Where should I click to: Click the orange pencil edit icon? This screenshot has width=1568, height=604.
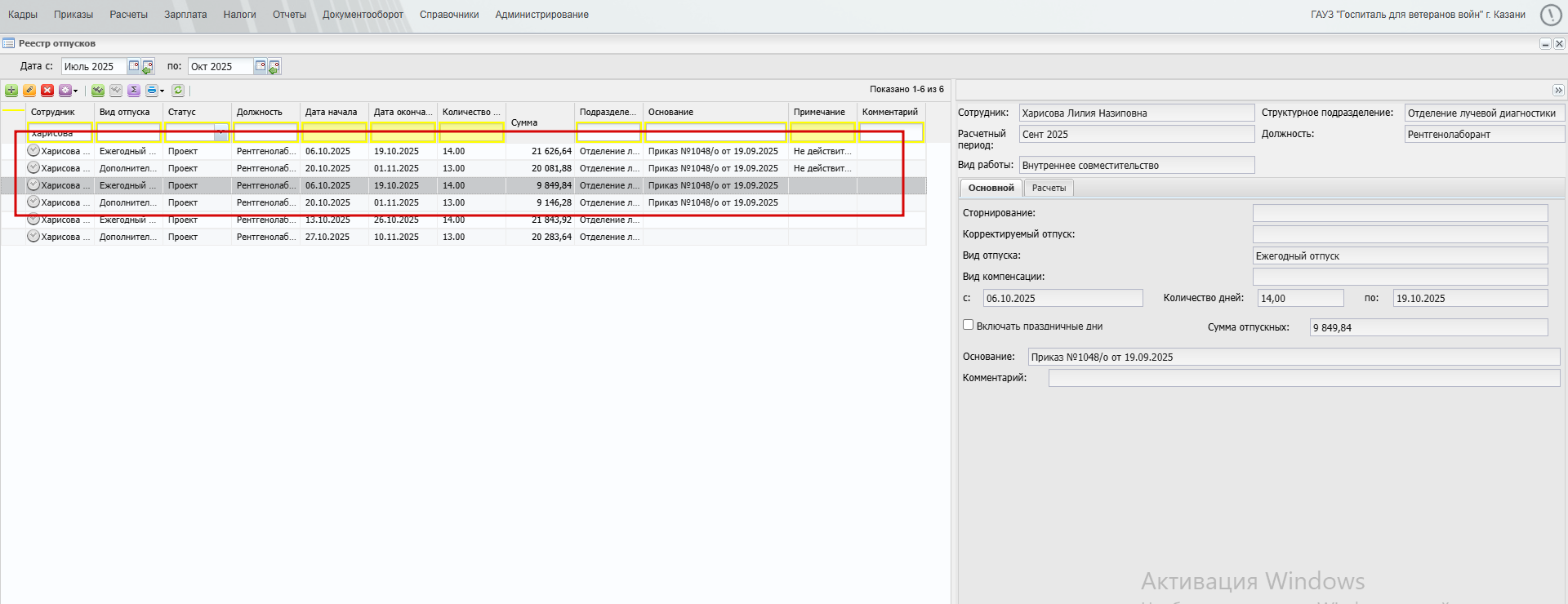coord(29,91)
